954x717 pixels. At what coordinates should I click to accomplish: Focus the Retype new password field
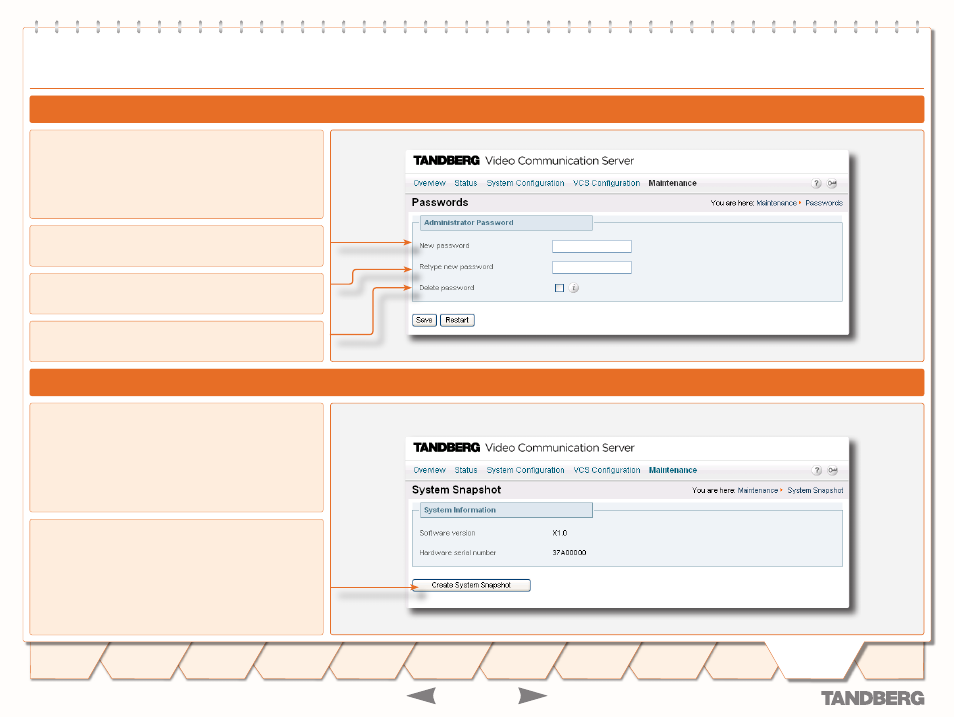tap(591, 267)
